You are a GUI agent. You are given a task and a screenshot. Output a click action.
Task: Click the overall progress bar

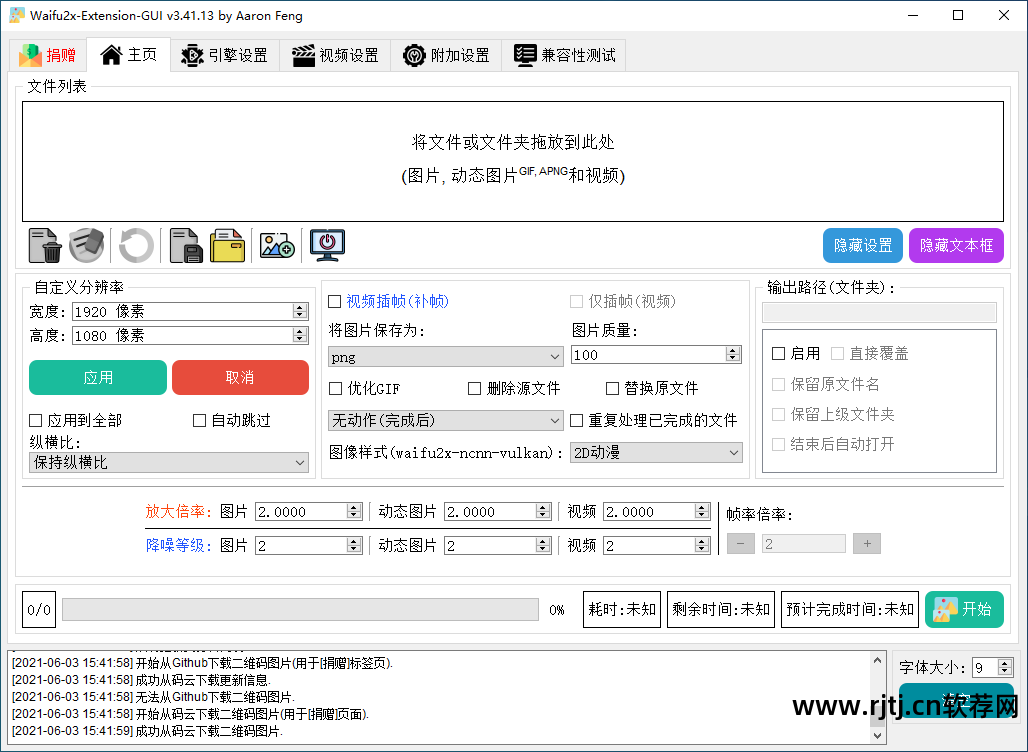click(x=300, y=609)
